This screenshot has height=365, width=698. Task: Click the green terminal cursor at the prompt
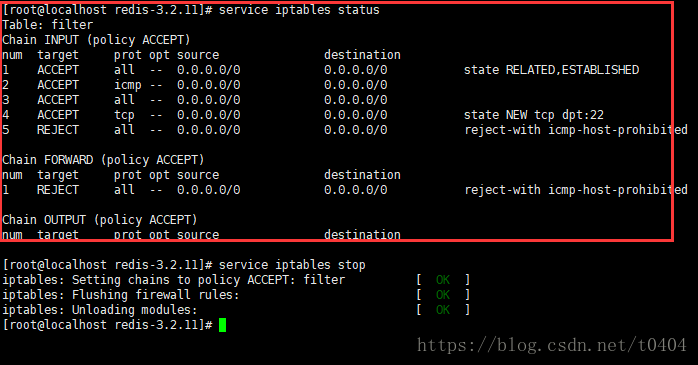[x=223, y=325]
